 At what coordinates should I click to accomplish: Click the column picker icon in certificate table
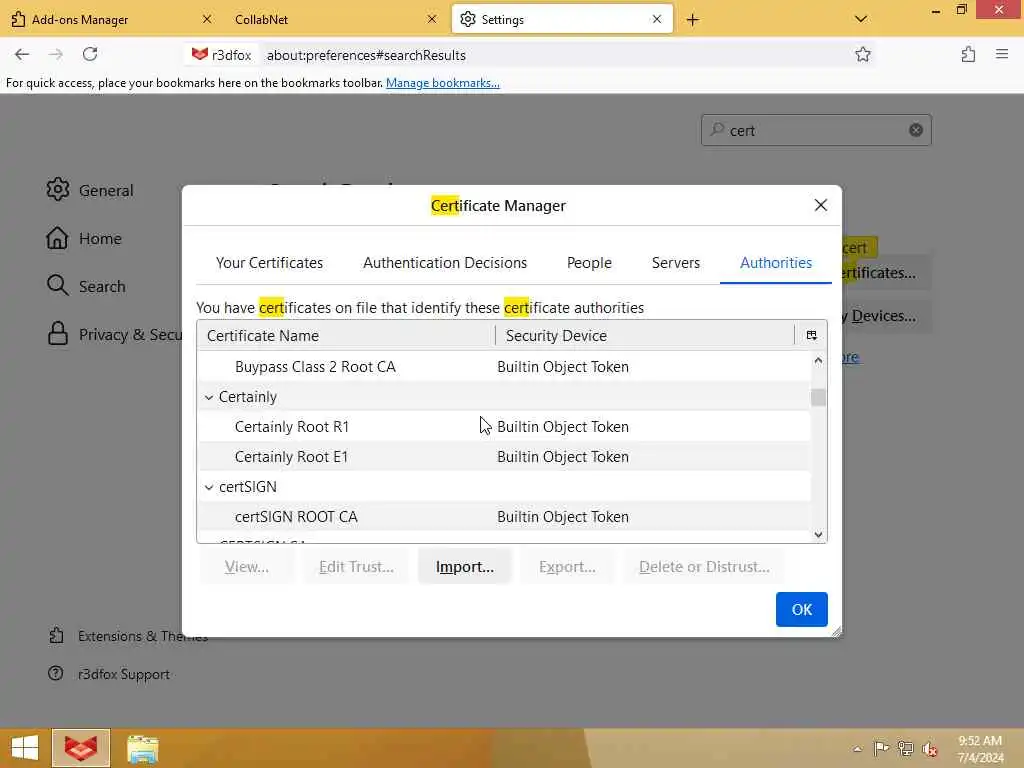[x=811, y=335]
